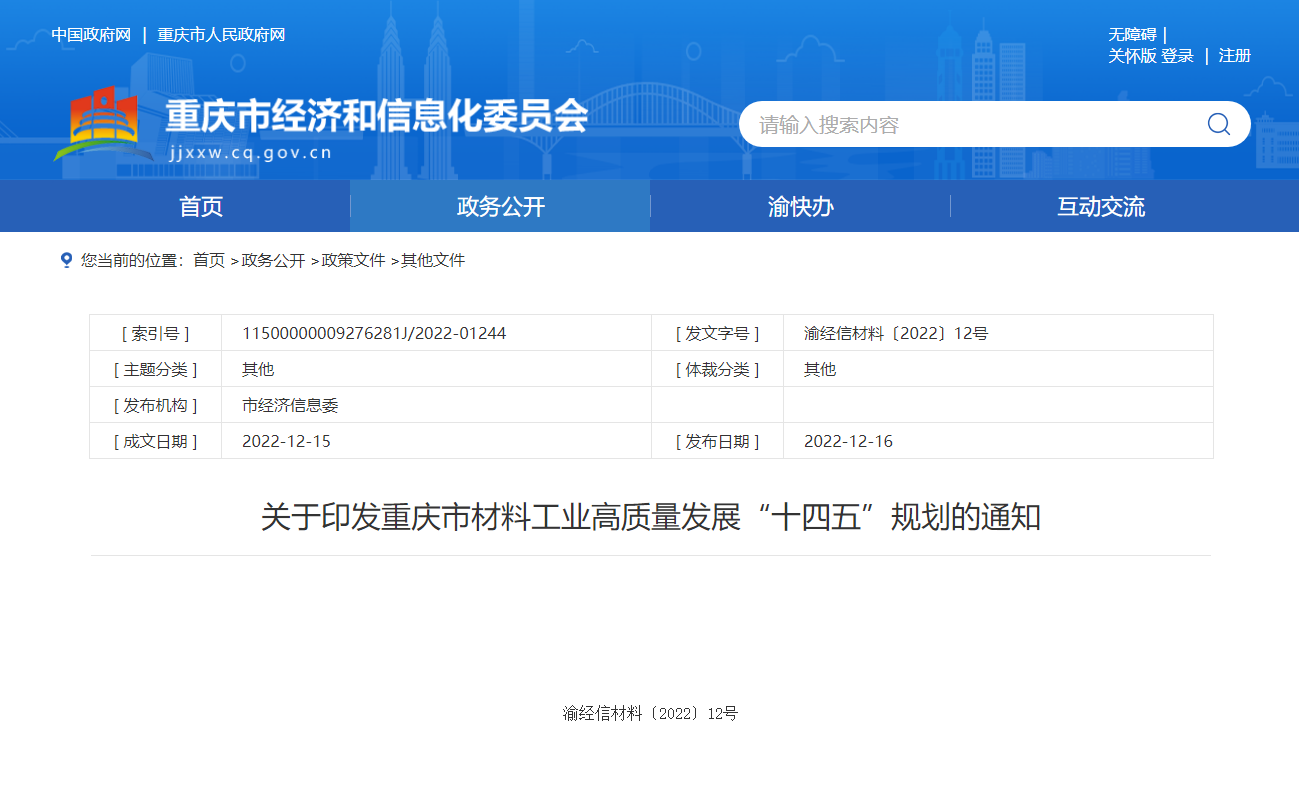
Task: Navigate to 政策文件 in breadcrumb
Action: 353,261
